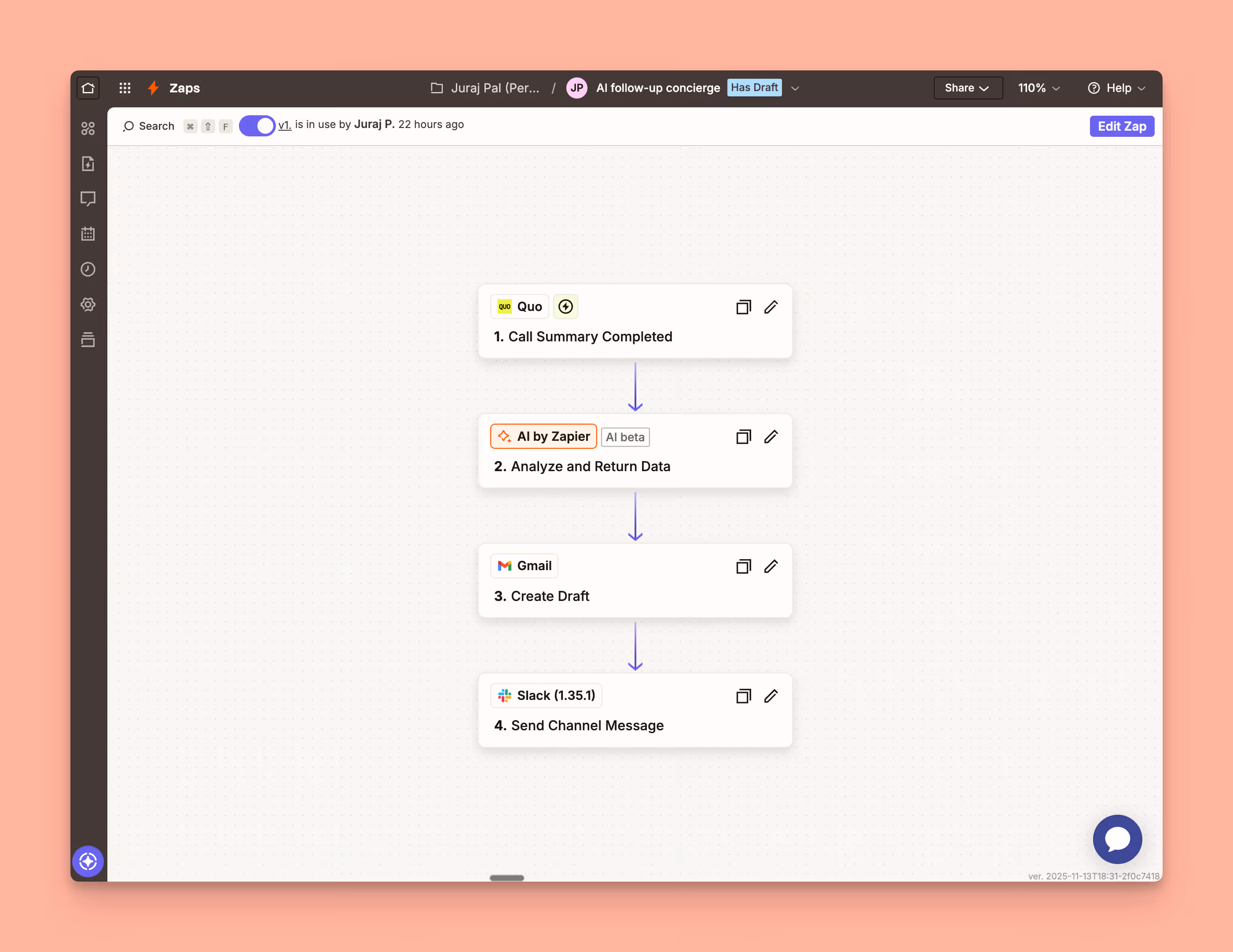Expand the Zap name chevron menu
Viewport: 1233px width, 952px height.
(795, 88)
